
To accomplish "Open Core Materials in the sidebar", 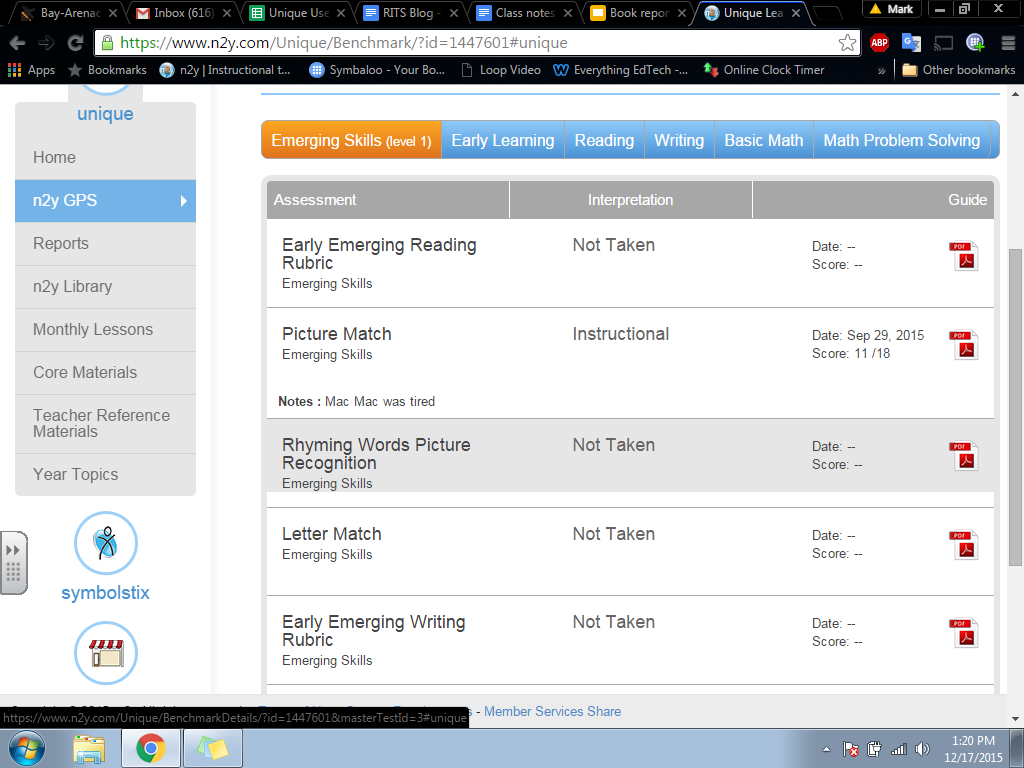I will [x=105, y=372].
